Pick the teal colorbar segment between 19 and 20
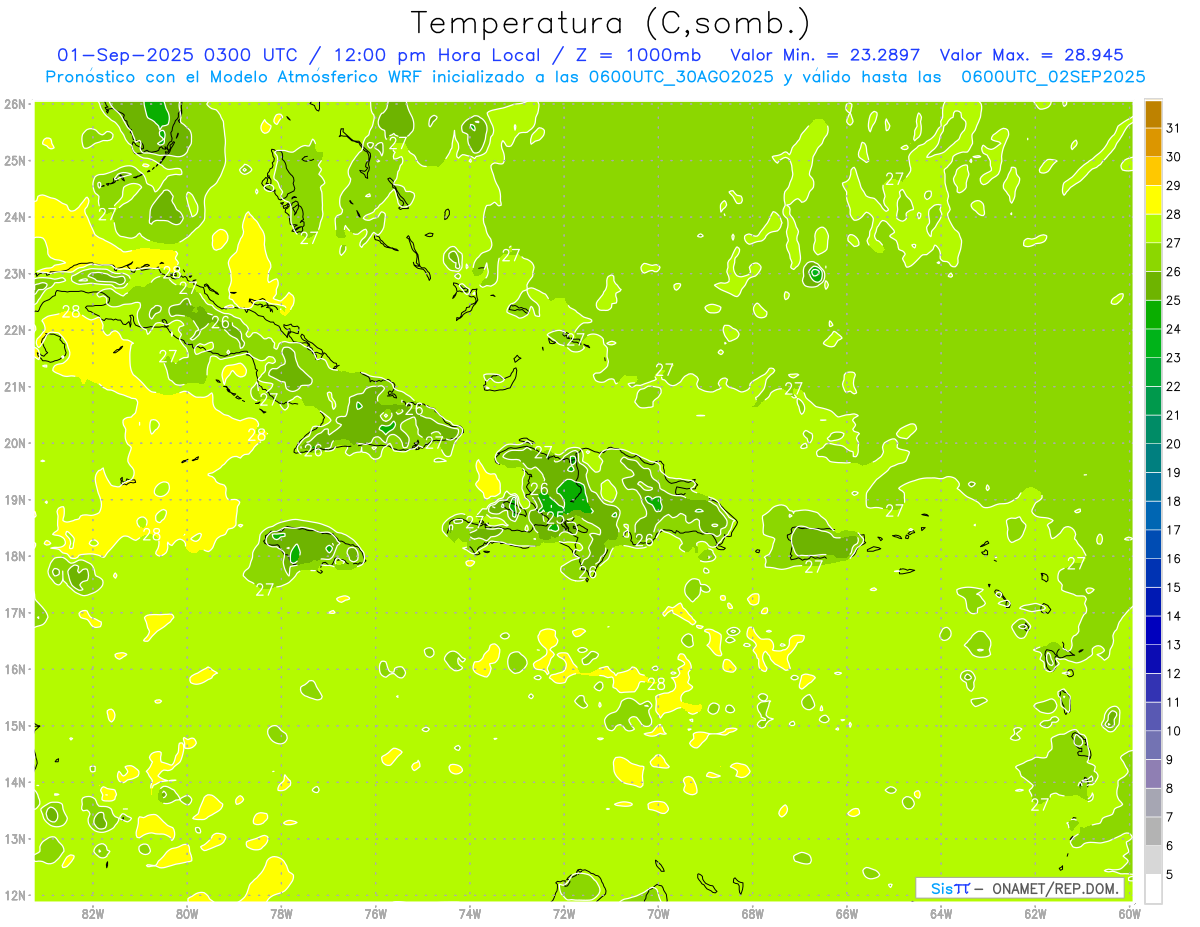This screenshot has width=1200, height=927. click(1153, 458)
